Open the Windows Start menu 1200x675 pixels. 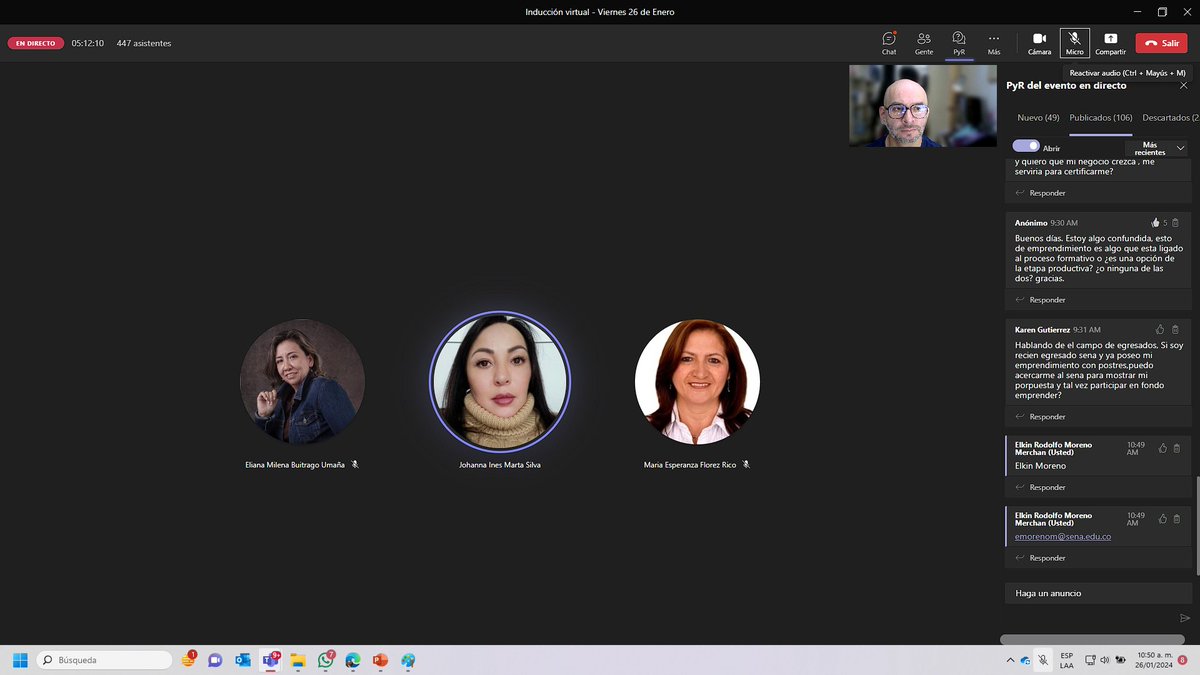(x=20, y=660)
